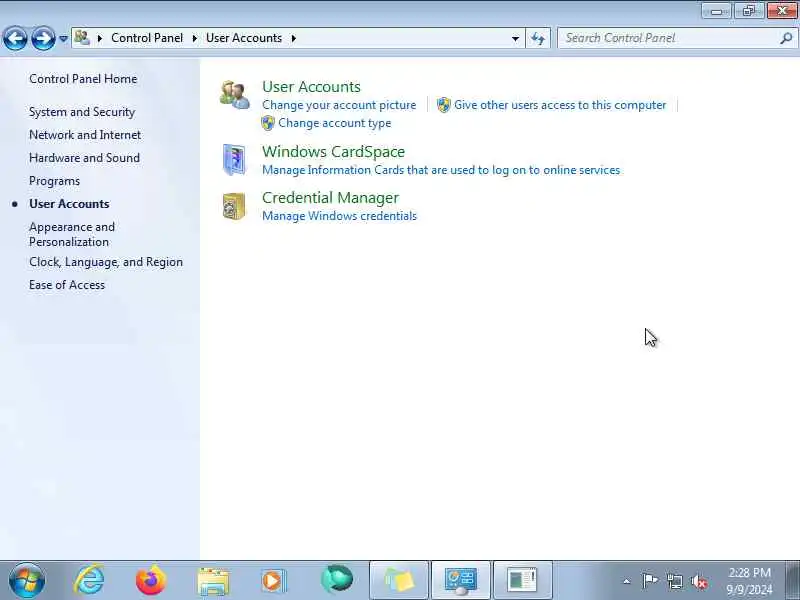The width and height of the screenshot is (800, 600).
Task: Show hidden system tray icons arrow
Action: coord(627,581)
